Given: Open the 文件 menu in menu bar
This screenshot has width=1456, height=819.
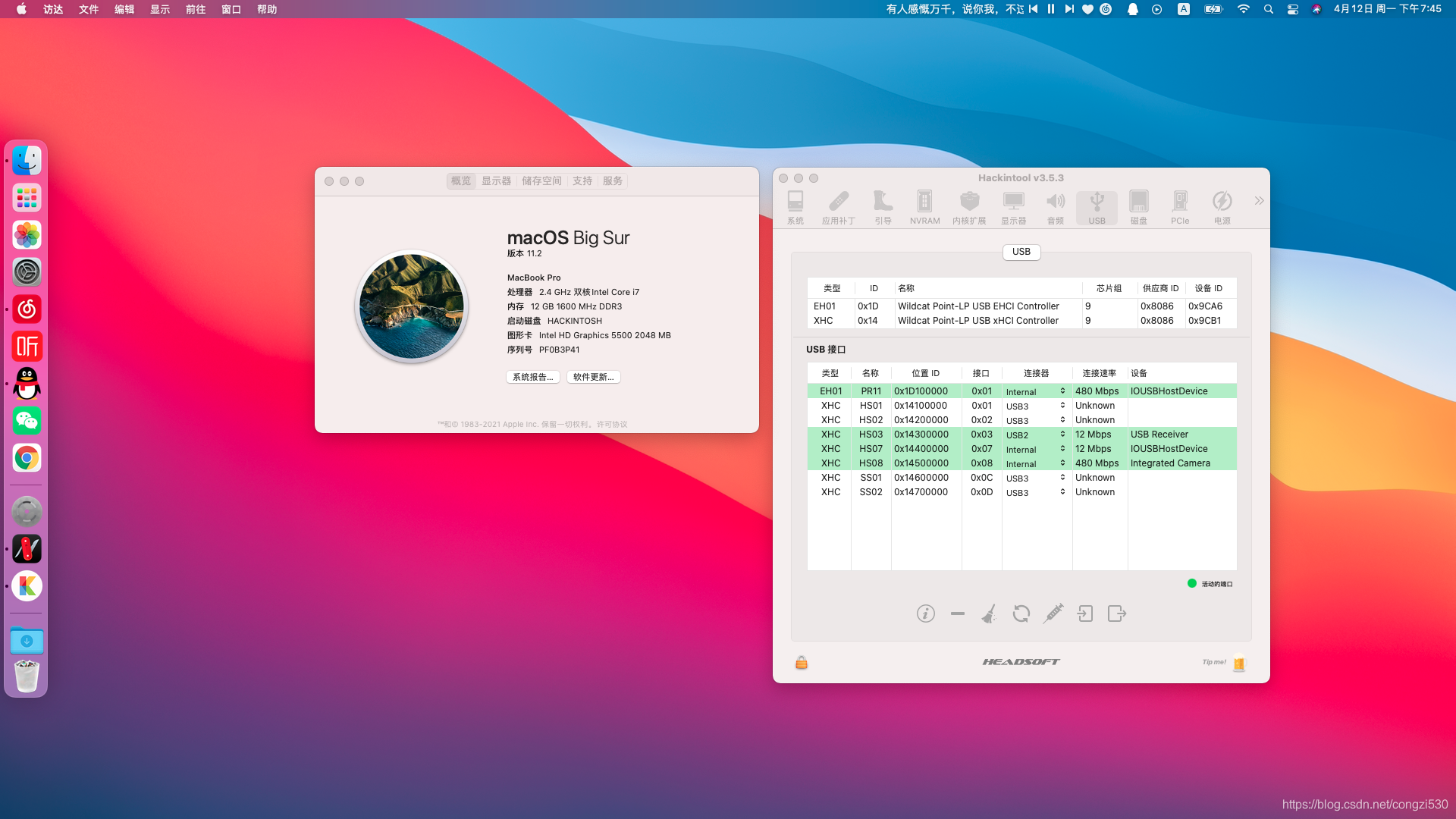Looking at the screenshot, I should [89, 9].
